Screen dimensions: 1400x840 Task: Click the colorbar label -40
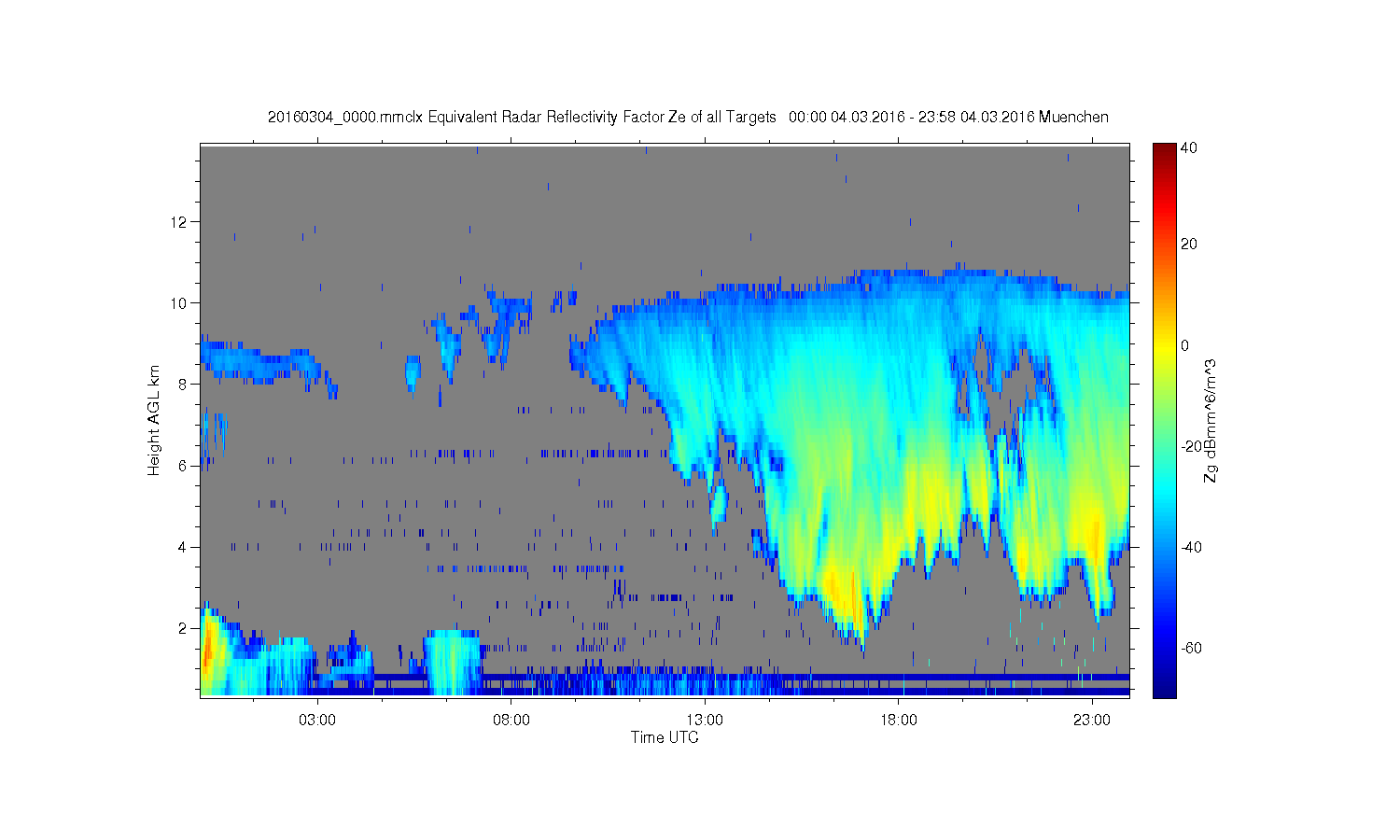pyautogui.click(x=1191, y=547)
